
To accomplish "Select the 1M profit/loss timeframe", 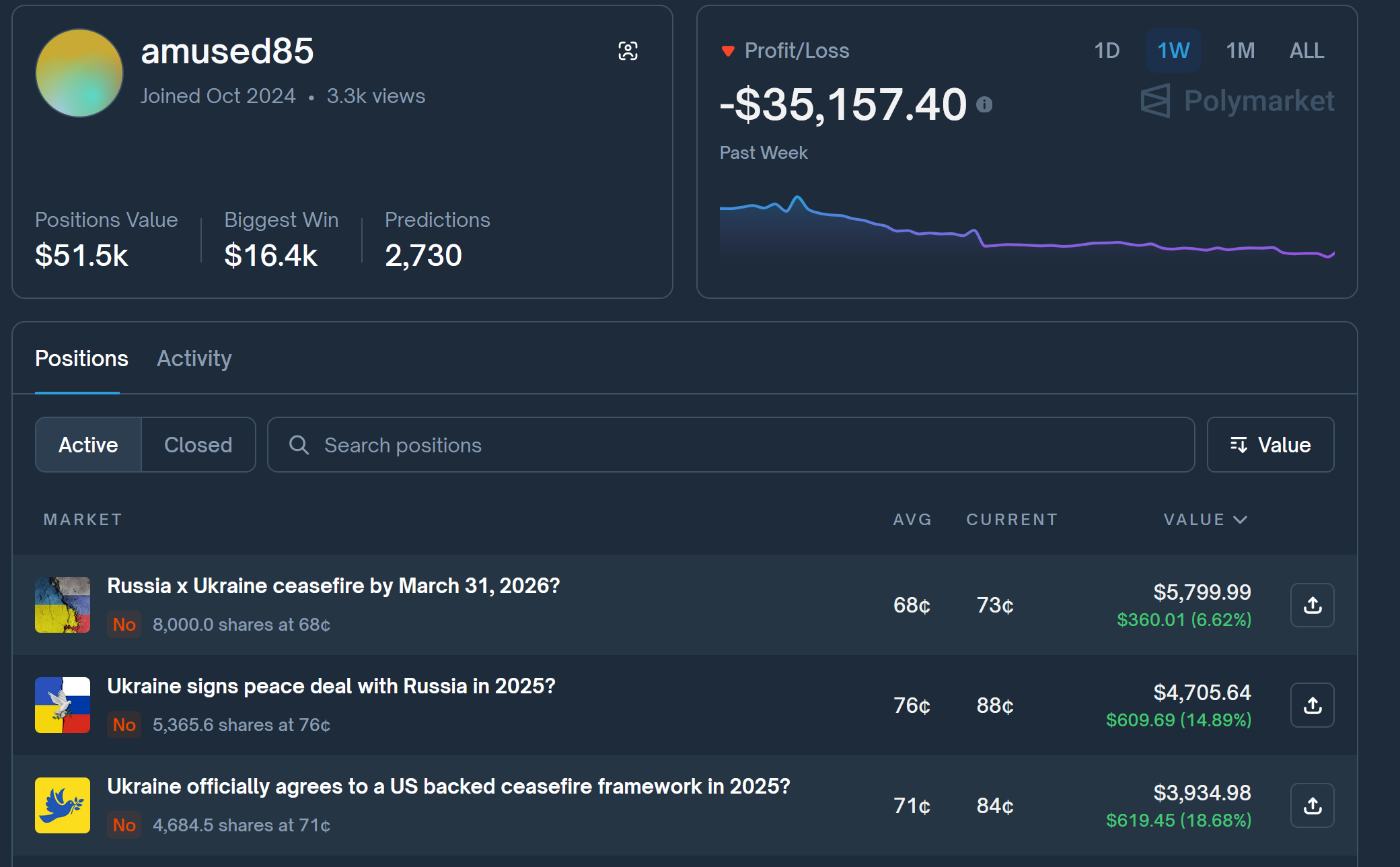I will click(x=1240, y=50).
